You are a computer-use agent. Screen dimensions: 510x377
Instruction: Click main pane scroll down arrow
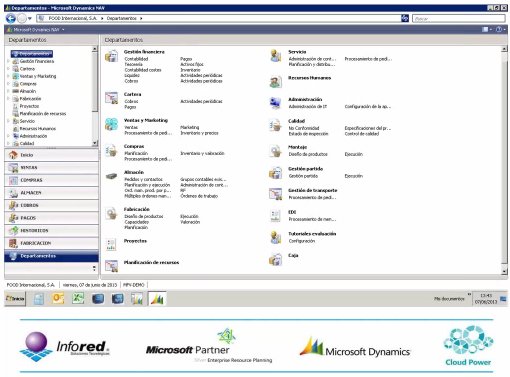pyautogui.click(x=504, y=272)
